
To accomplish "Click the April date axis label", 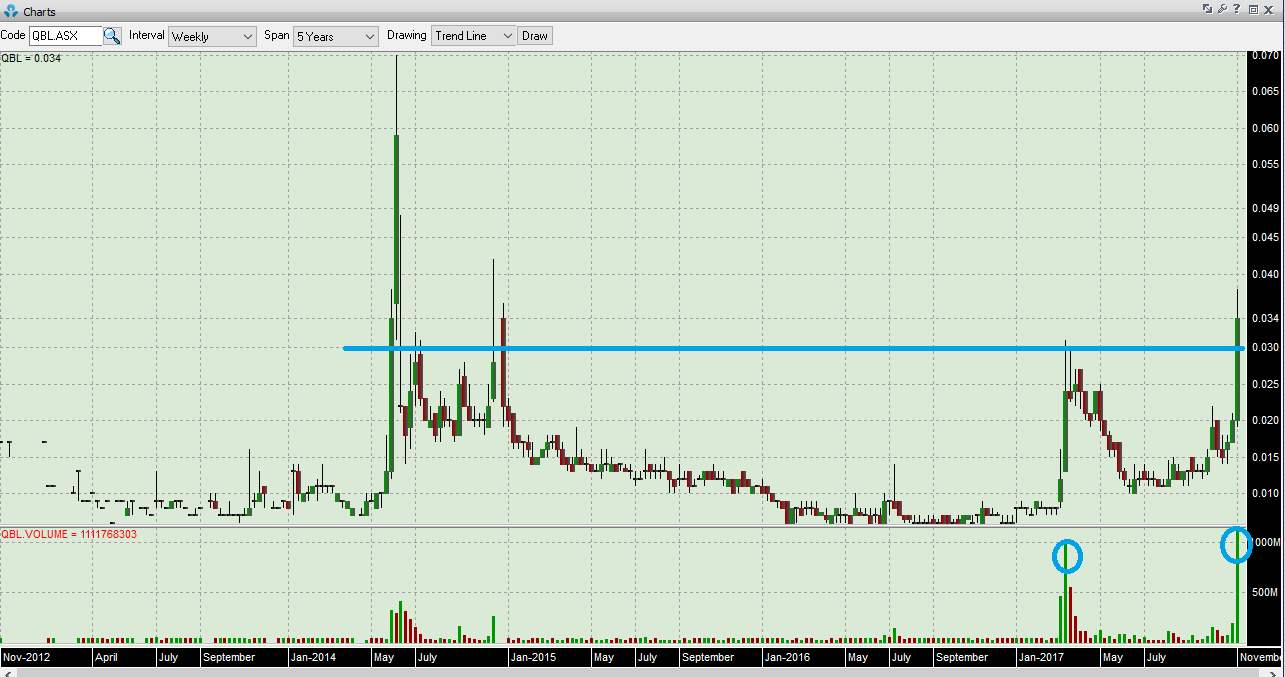I will (106, 657).
